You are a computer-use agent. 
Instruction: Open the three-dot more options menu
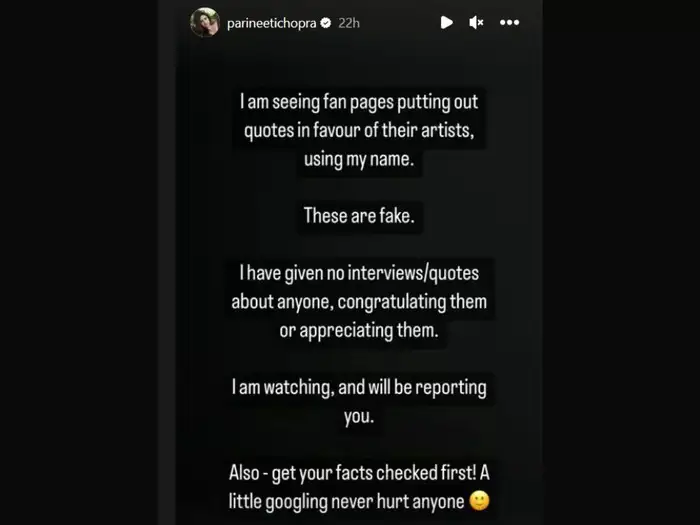pos(509,22)
